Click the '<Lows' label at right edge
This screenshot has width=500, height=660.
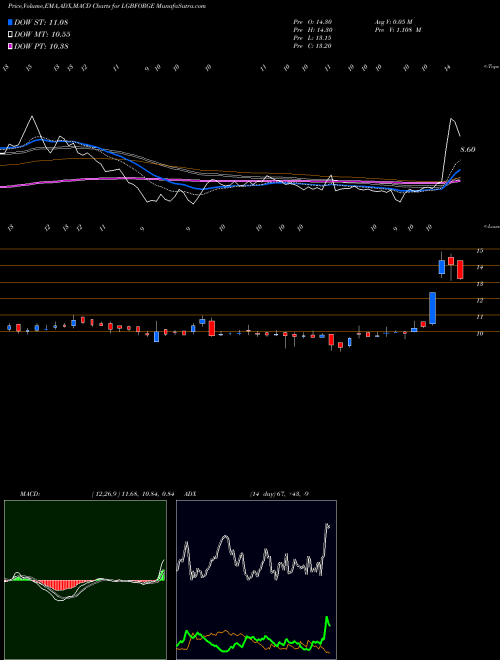pyautogui.click(x=491, y=226)
